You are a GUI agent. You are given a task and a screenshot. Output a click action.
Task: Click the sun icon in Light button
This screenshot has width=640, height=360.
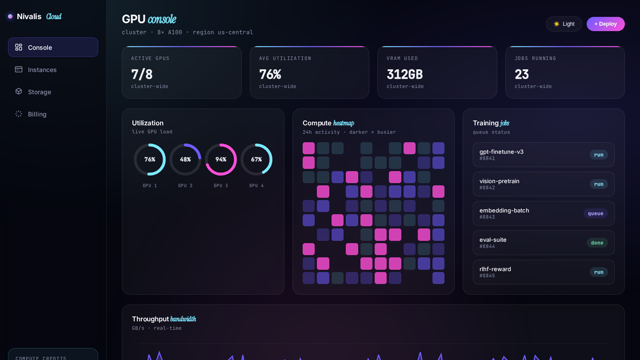click(x=556, y=24)
